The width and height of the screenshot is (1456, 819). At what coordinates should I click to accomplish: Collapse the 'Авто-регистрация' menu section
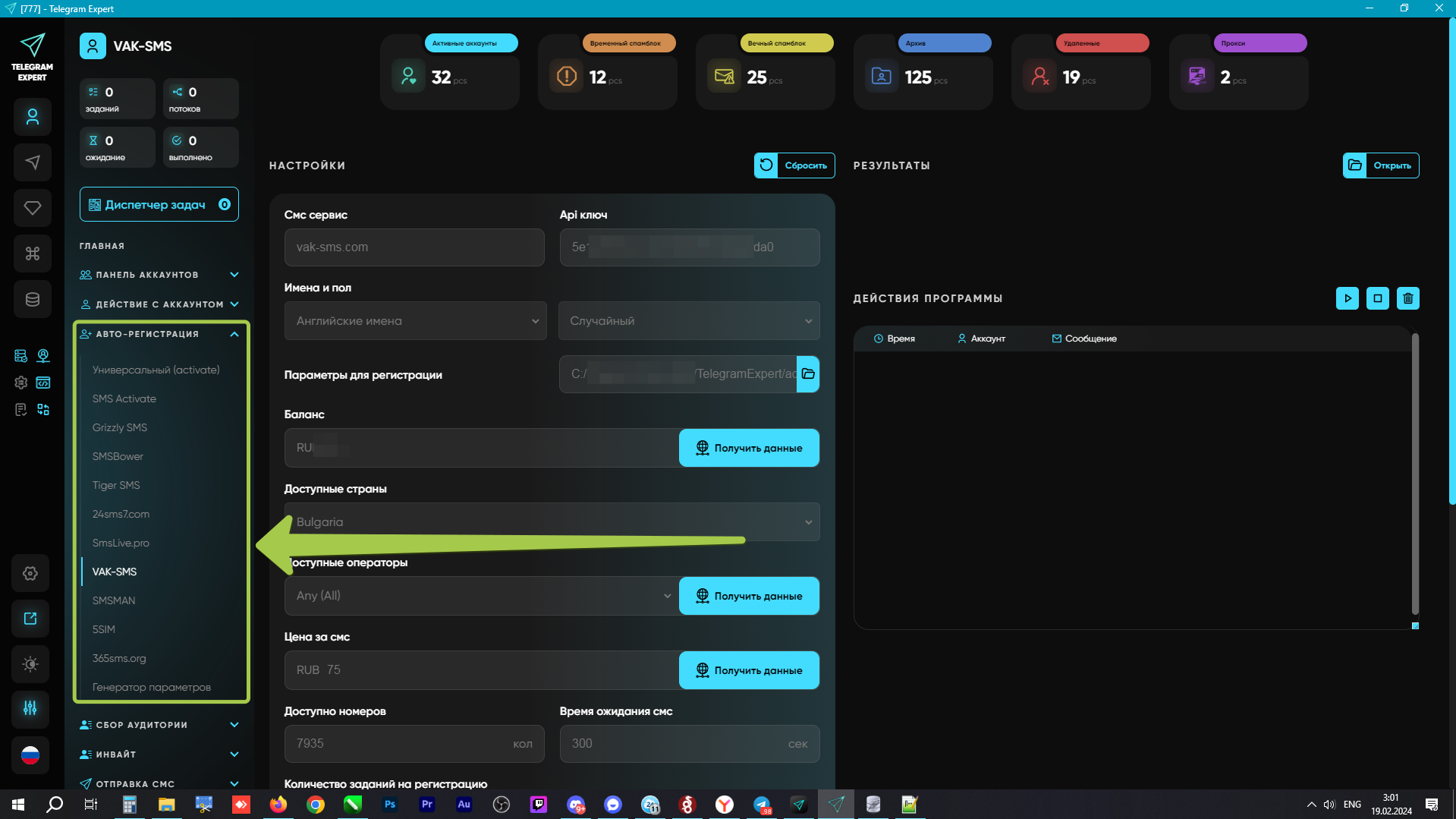pyautogui.click(x=161, y=334)
